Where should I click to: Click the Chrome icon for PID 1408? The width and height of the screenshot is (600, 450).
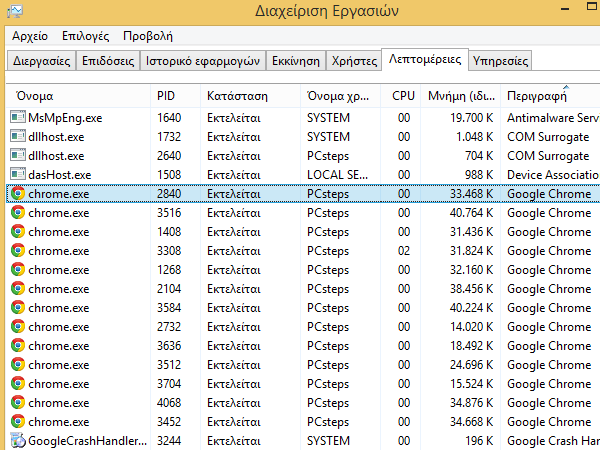click(x=18, y=232)
